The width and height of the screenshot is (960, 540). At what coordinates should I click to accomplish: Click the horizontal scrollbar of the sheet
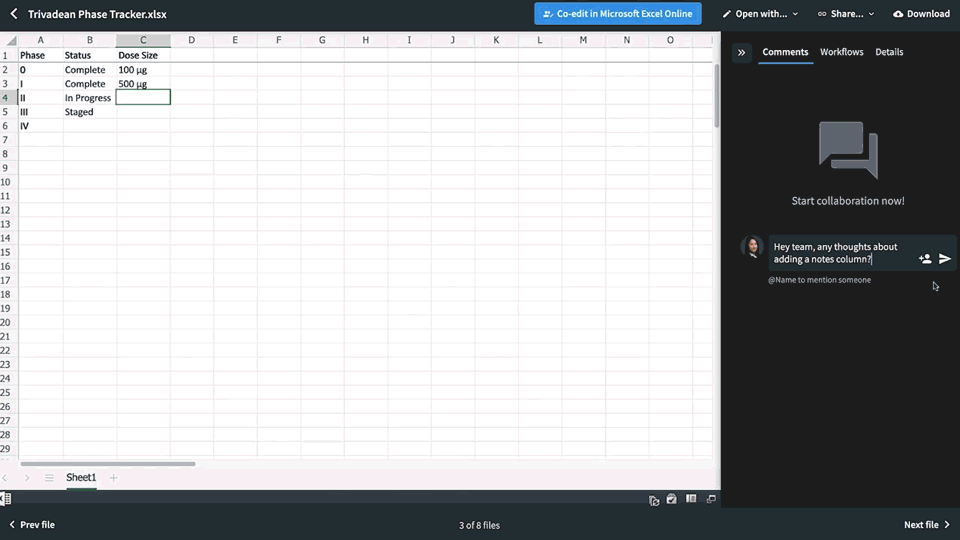coord(108,464)
